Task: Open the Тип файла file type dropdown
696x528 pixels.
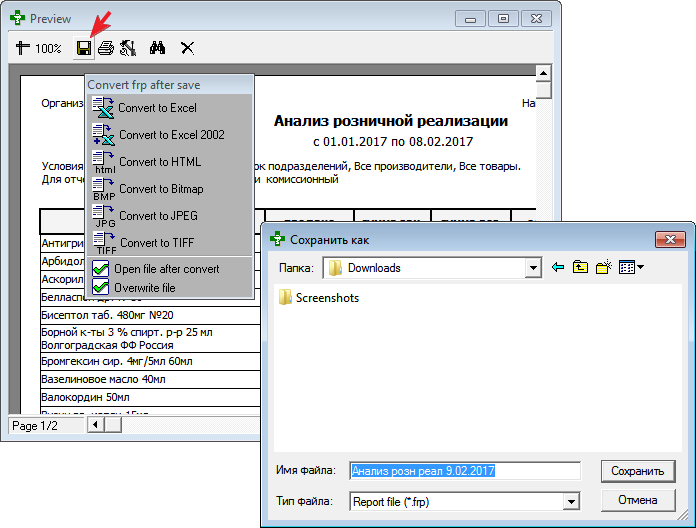Action: [x=571, y=502]
